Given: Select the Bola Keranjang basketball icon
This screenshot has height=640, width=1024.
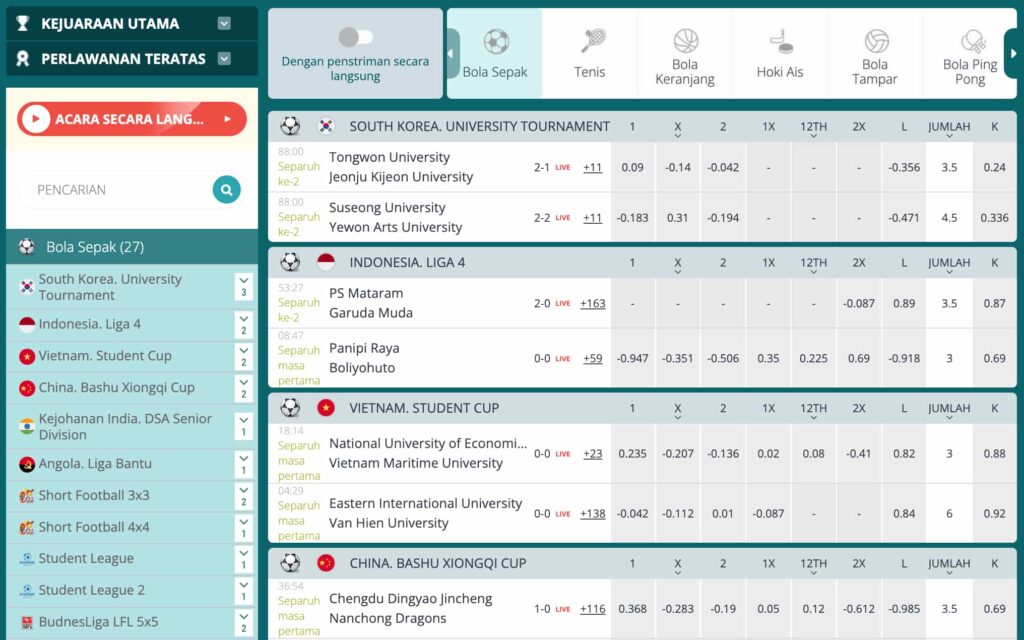Looking at the screenshot, I should coord(685,41).
